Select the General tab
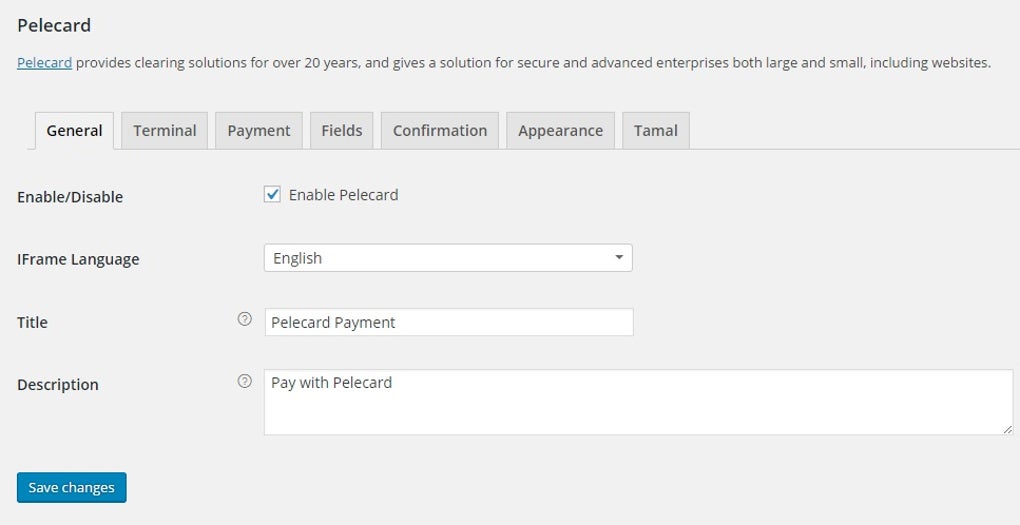1020x525 pixels. coord(74,131)
